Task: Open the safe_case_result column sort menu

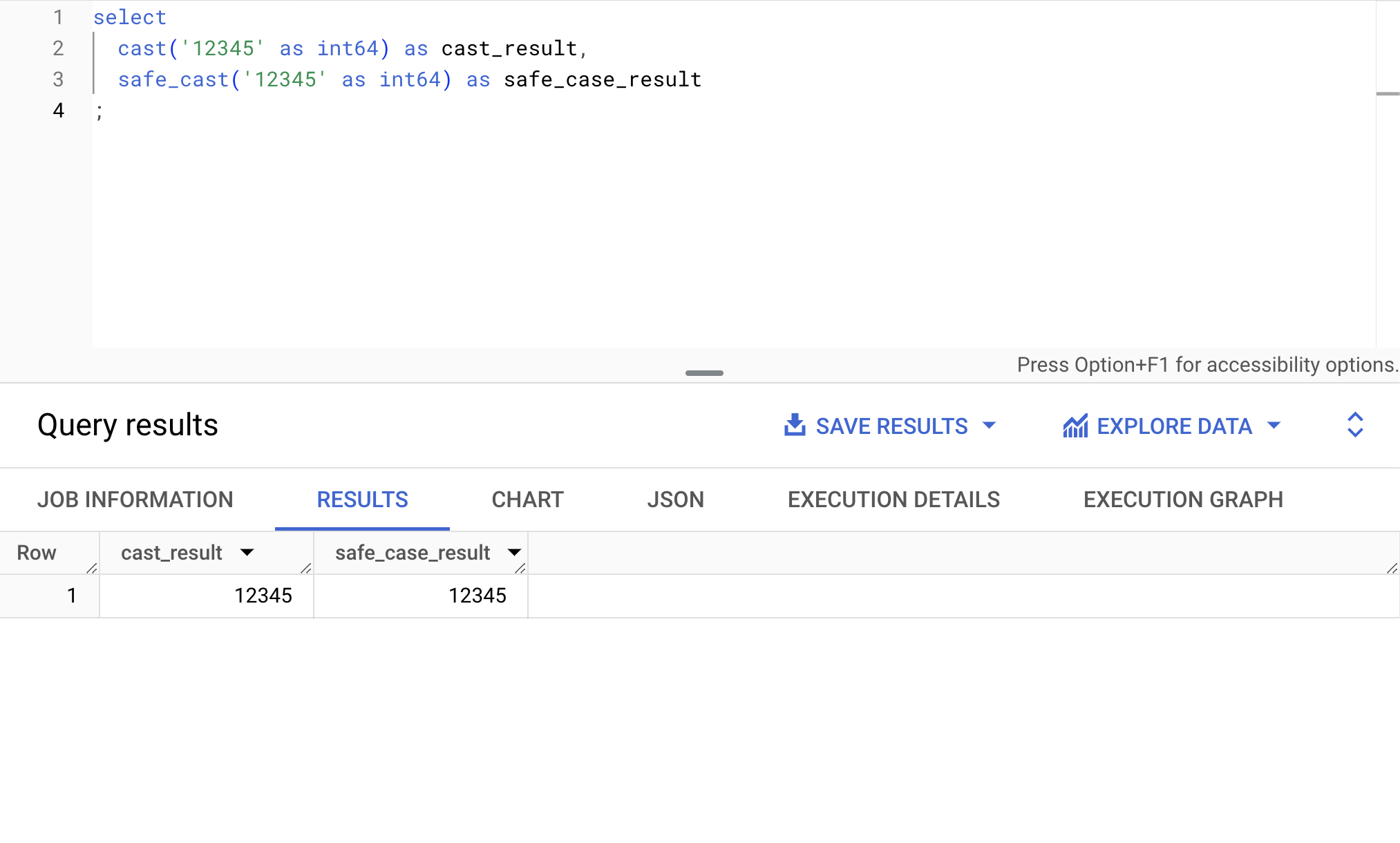Action: [x=514, y=552]
